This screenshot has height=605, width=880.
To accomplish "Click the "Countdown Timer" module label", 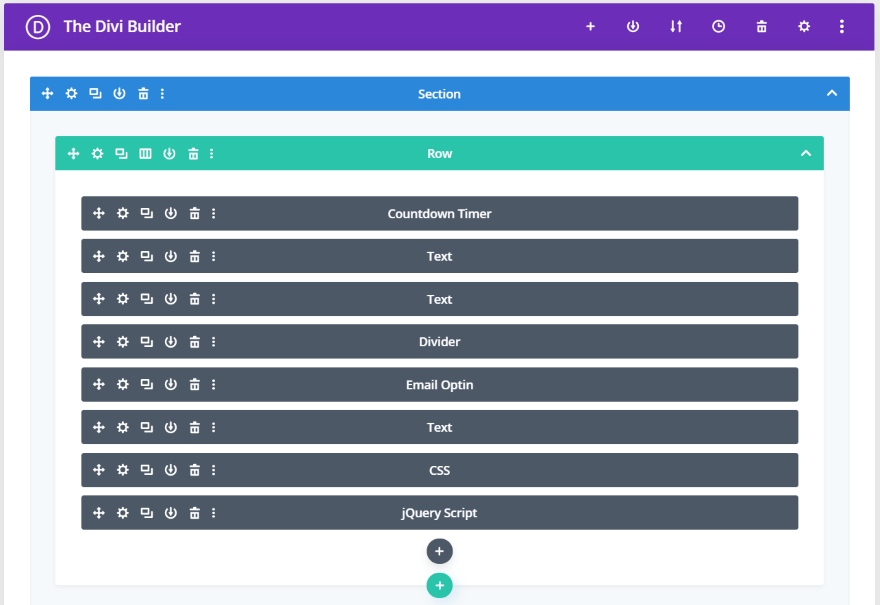I will tap(439, 214).
